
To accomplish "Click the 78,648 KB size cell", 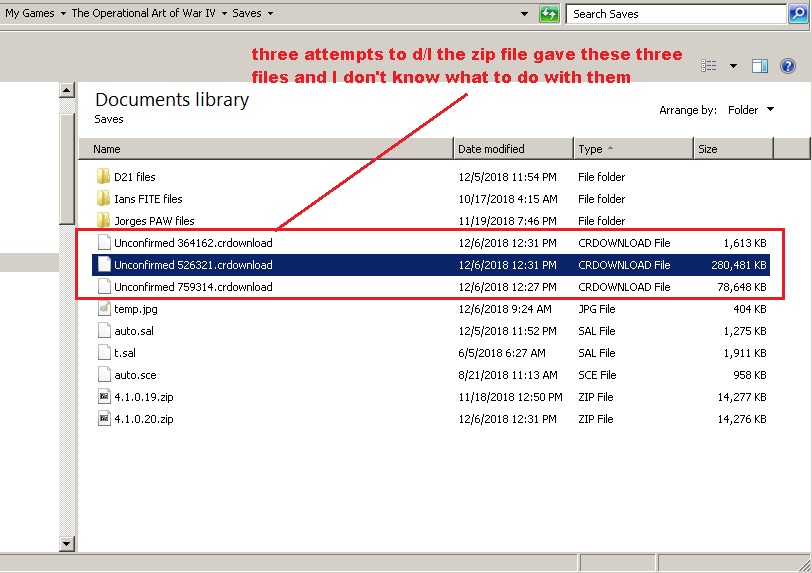I will (742, 286).
